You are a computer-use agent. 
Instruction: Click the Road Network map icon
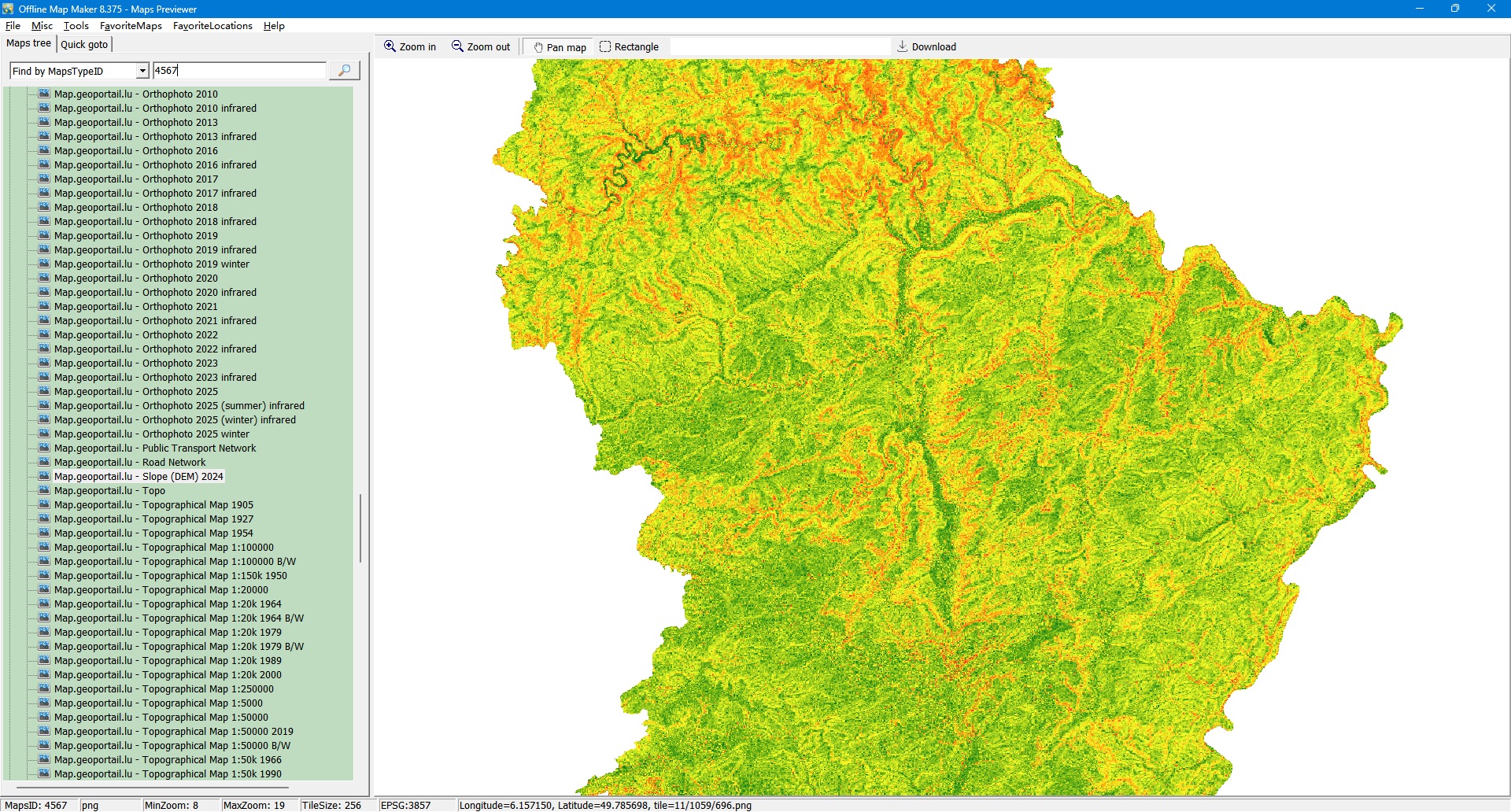(x=45, y=462)
